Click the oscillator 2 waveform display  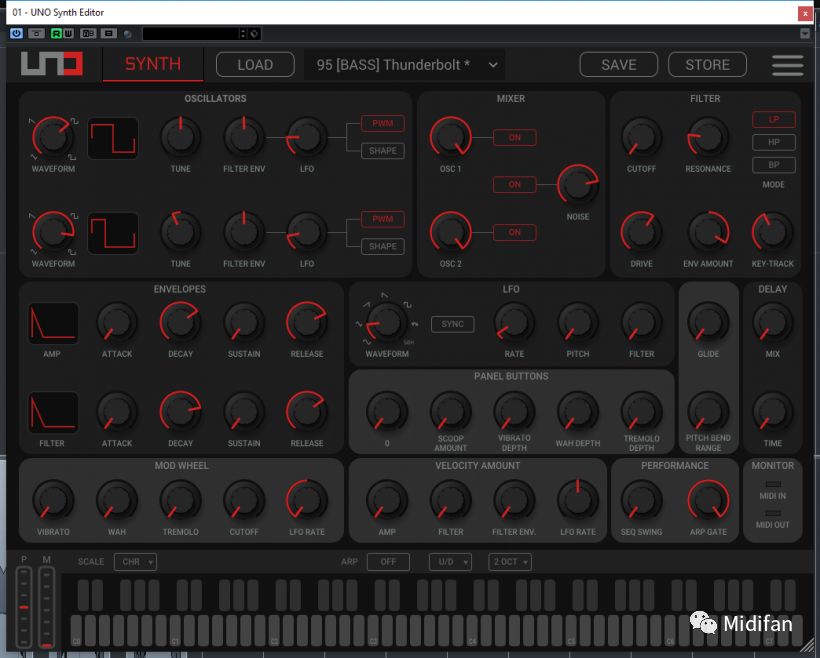click(112, 233)
